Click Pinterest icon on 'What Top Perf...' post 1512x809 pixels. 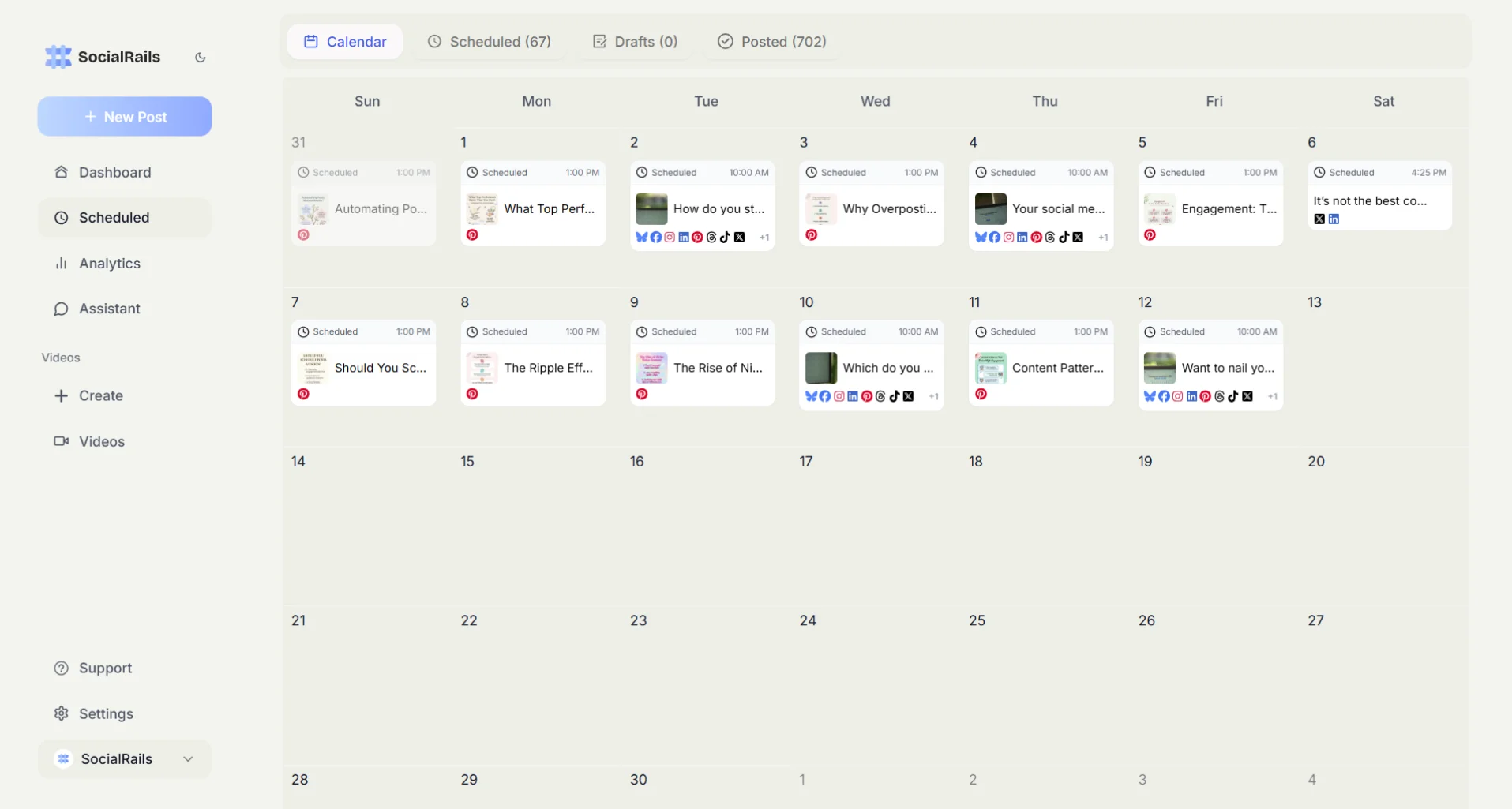(x=472, y=235)
